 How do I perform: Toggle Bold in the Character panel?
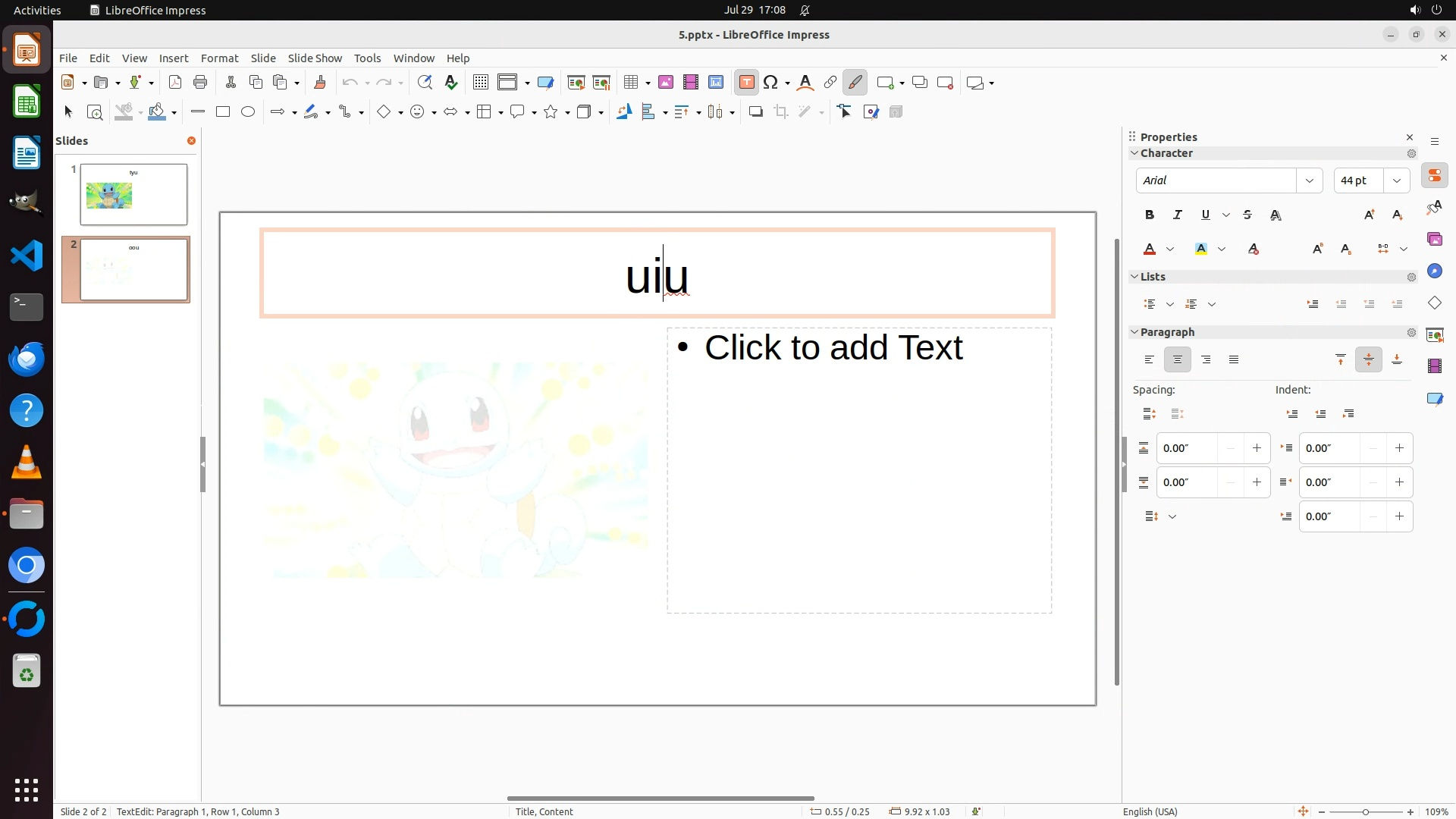[1150, 215]
